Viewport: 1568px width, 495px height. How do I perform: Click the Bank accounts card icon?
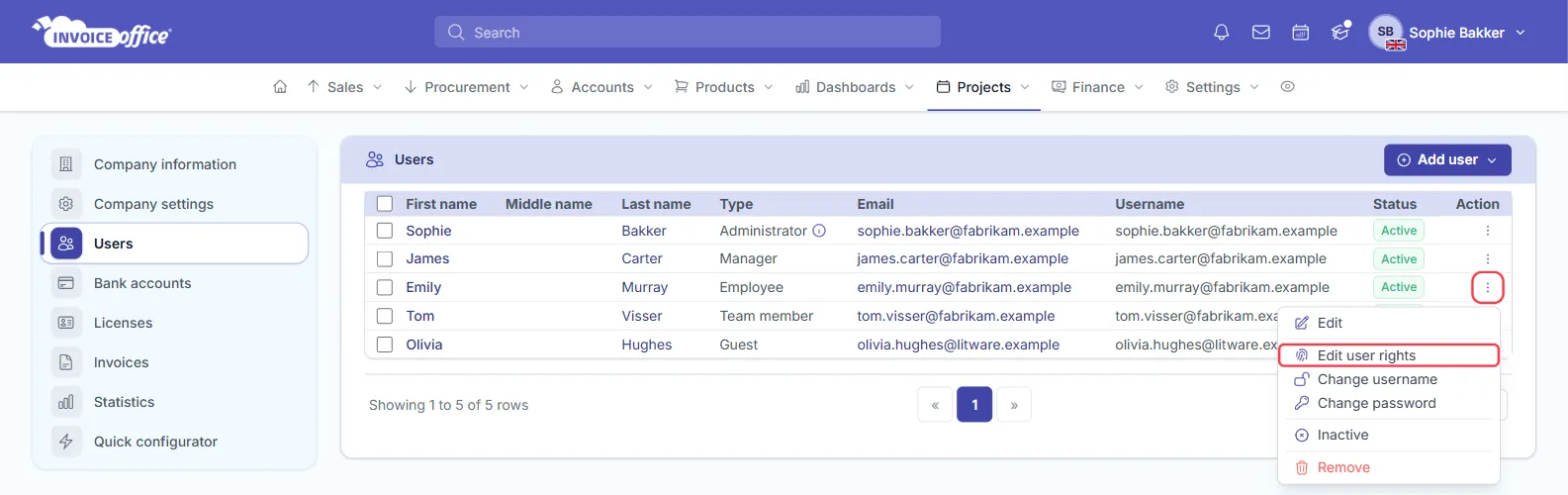click(66, 283)
